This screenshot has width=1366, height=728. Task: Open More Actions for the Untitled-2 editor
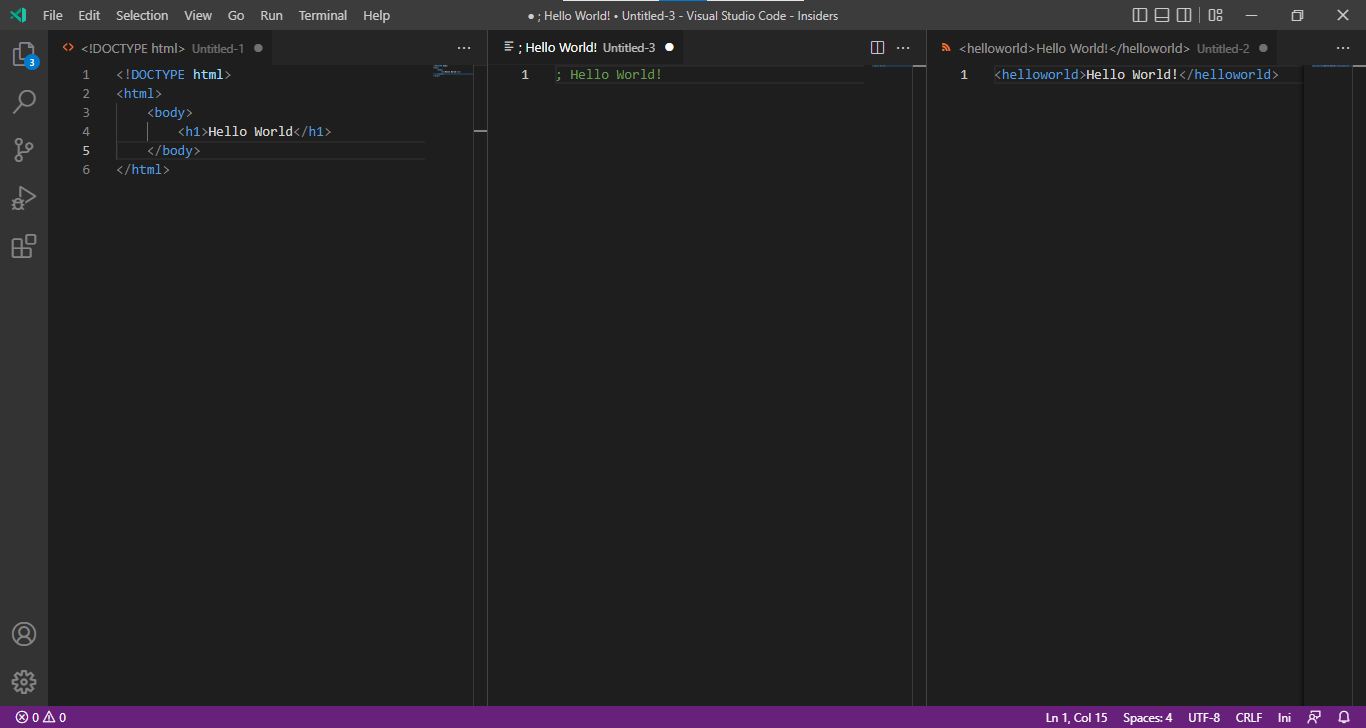1343,47
